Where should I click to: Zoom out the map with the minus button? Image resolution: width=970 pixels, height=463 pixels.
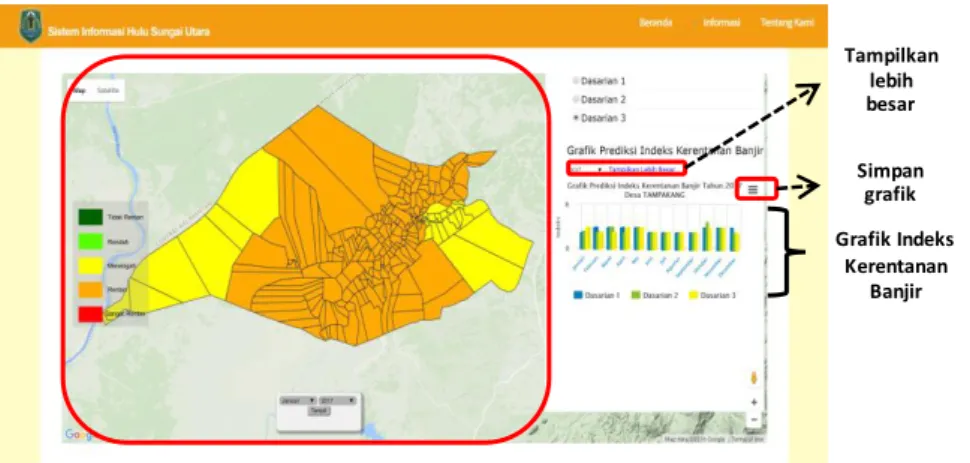(753, 419)
